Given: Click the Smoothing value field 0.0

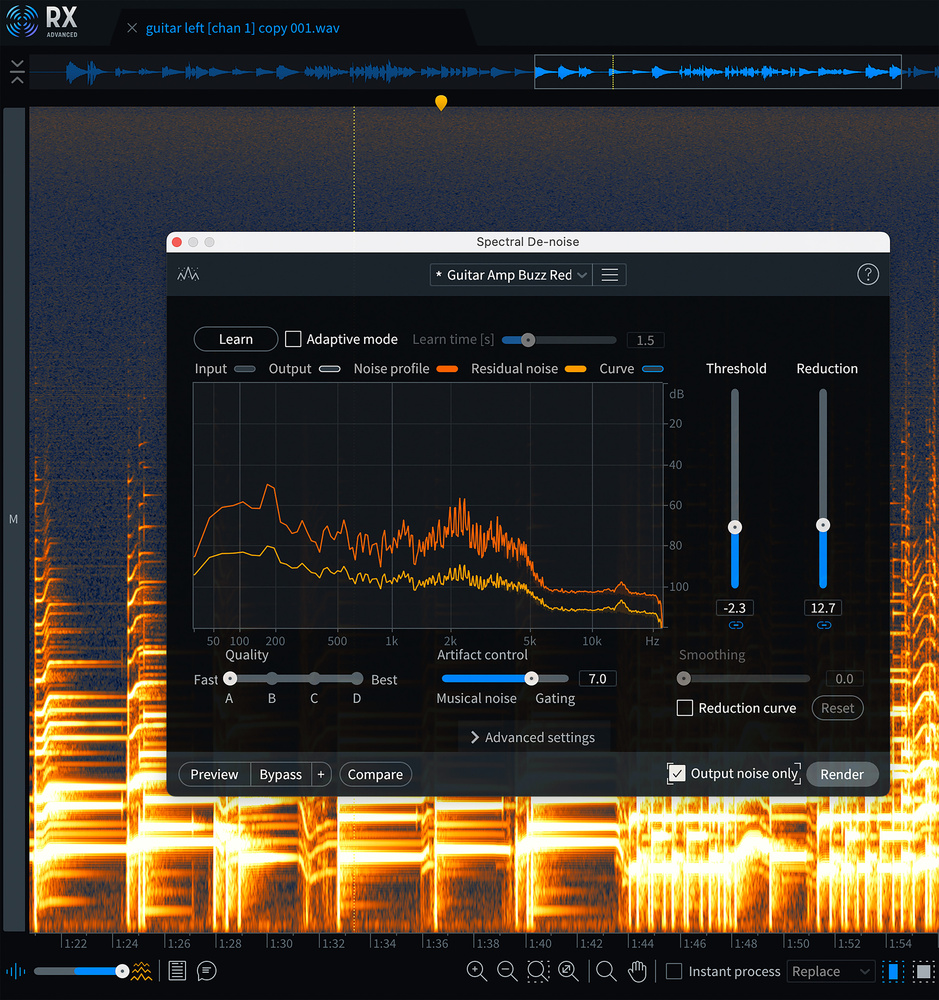Looking at the screenshot, I should pyautogui.click(x=844, y=679).
